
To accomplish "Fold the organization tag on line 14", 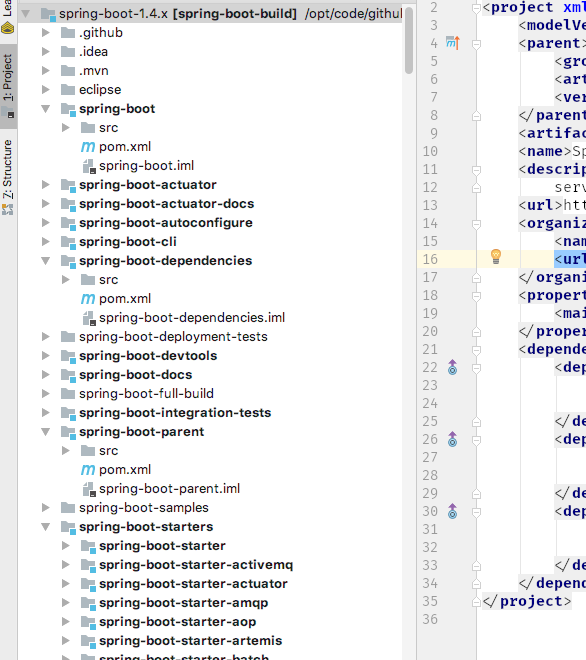I will point(477,224).
